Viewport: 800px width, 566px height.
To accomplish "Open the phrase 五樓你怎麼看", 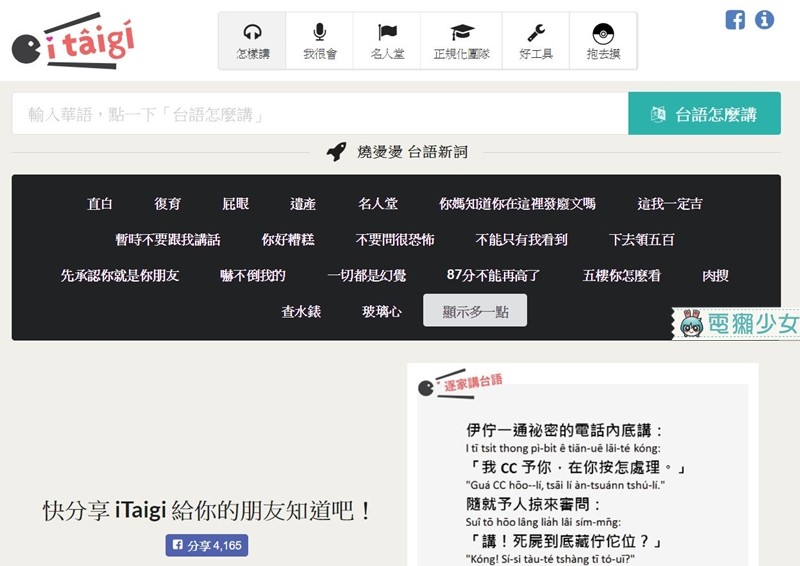I will click(622, 276).
